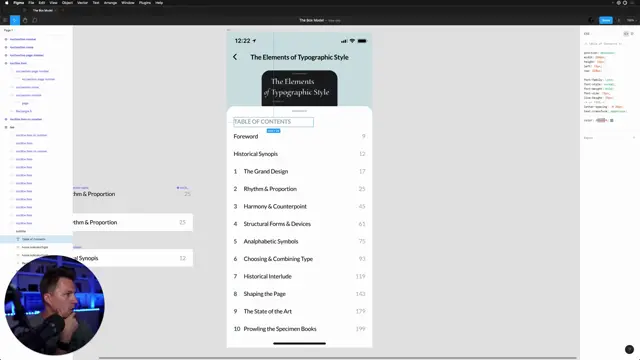This screenshot has height=360, width=640.
Task: Switch inspect panel to code view icon
Action: point(626,33)
